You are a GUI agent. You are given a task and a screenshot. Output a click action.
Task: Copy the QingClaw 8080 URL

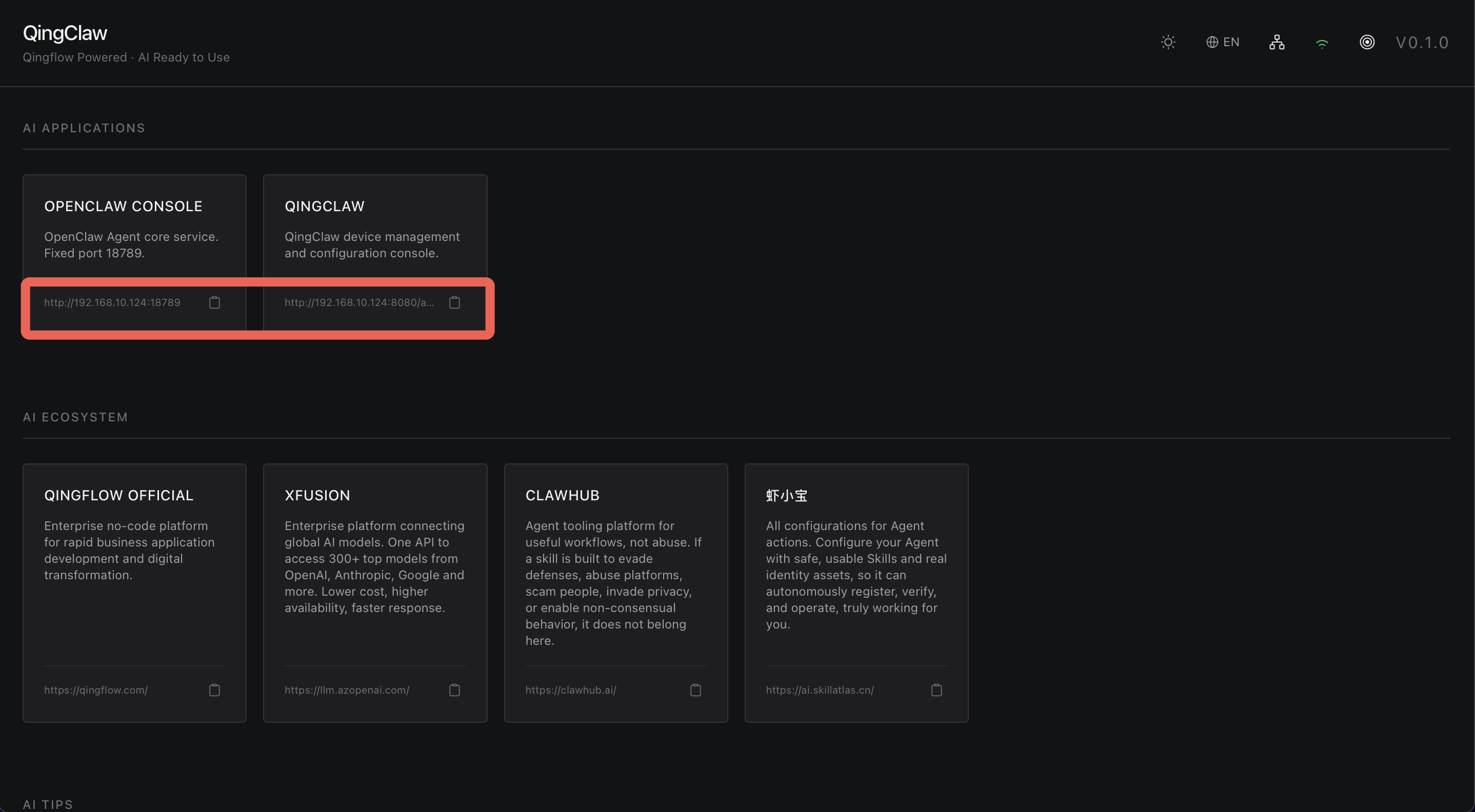[x=454, y=303]
